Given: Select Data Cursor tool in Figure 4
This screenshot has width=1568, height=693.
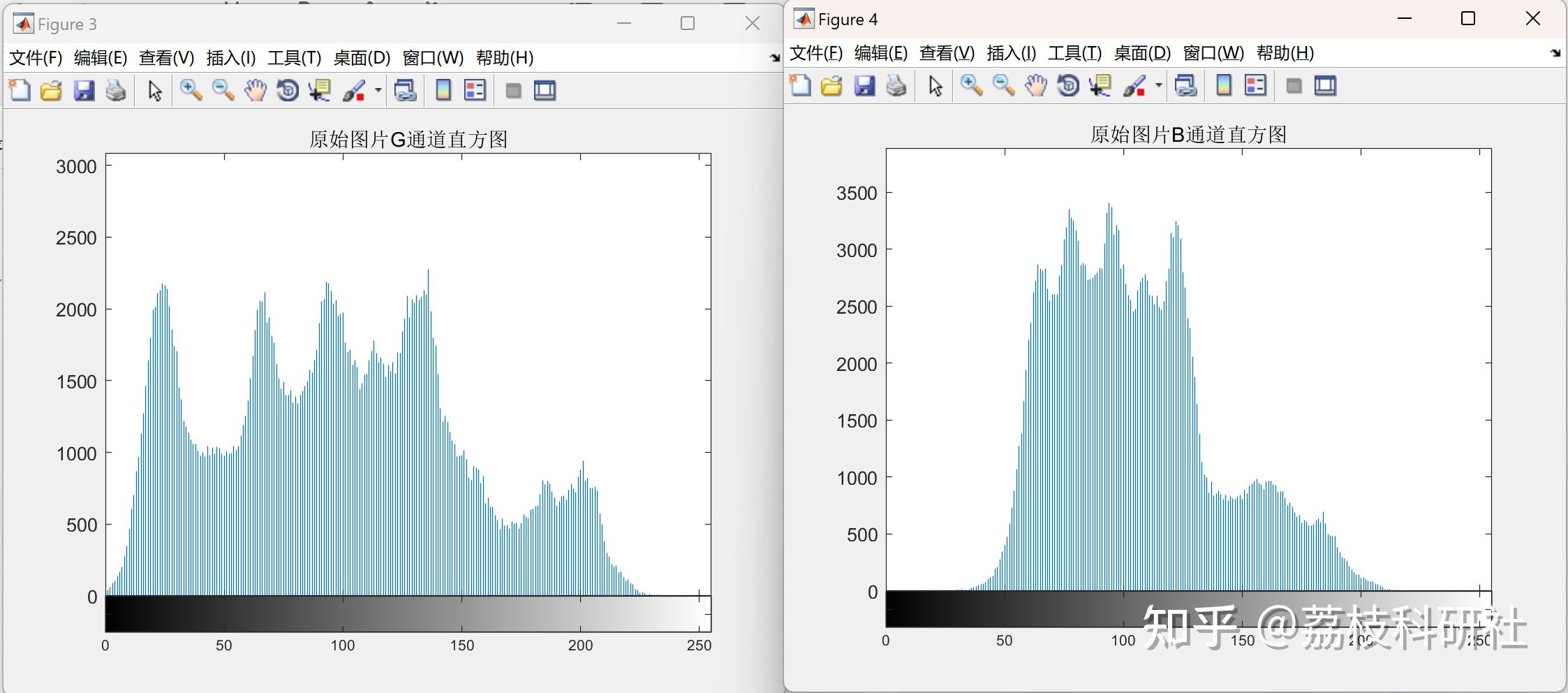Looking at the screenshot, I should point(1100,85).
